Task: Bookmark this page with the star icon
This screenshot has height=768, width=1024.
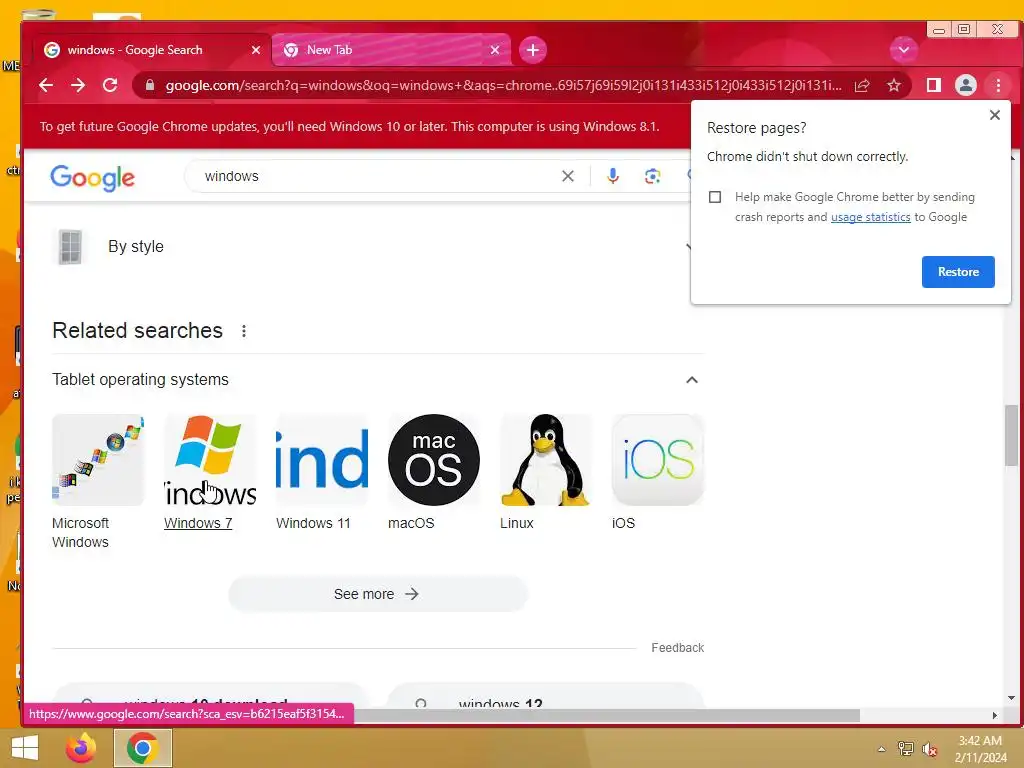Action: (893, 85)
